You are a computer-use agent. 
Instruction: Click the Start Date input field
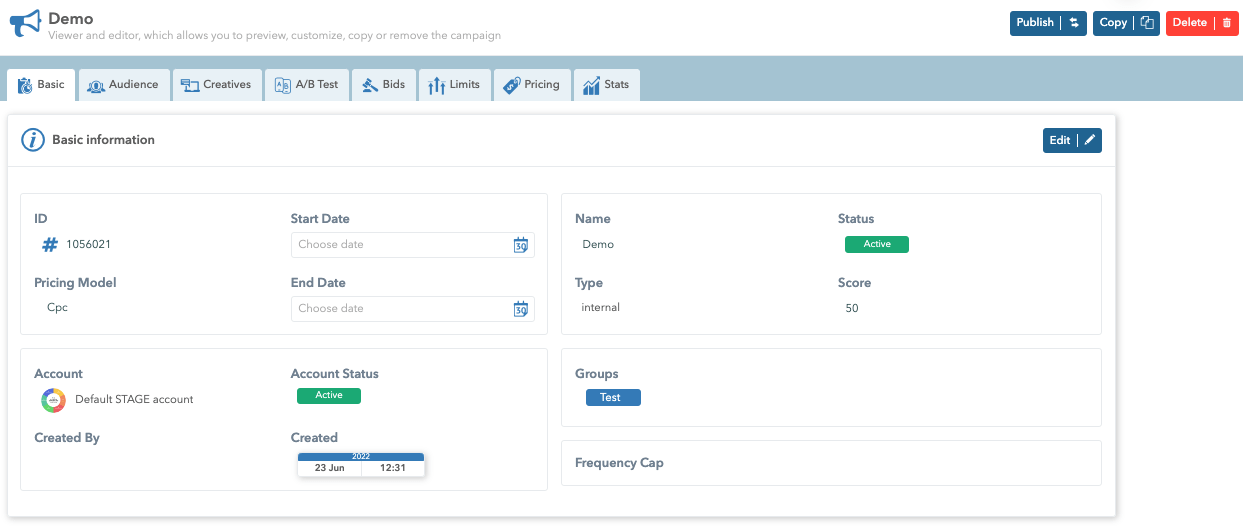[x=400, y=245]
